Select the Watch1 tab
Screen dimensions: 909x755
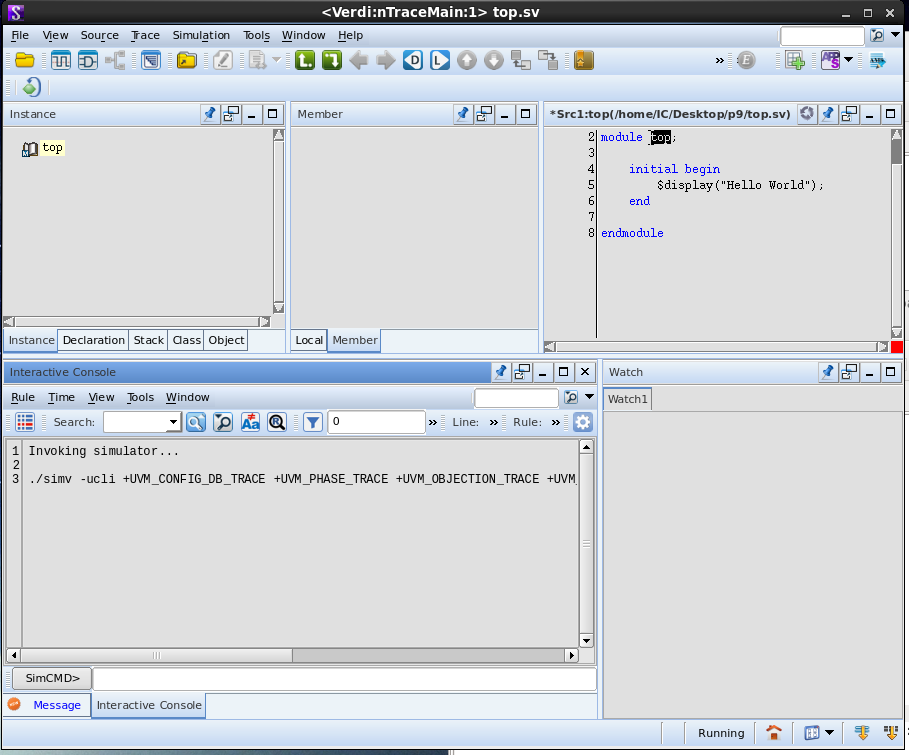(x=627, y=399)
